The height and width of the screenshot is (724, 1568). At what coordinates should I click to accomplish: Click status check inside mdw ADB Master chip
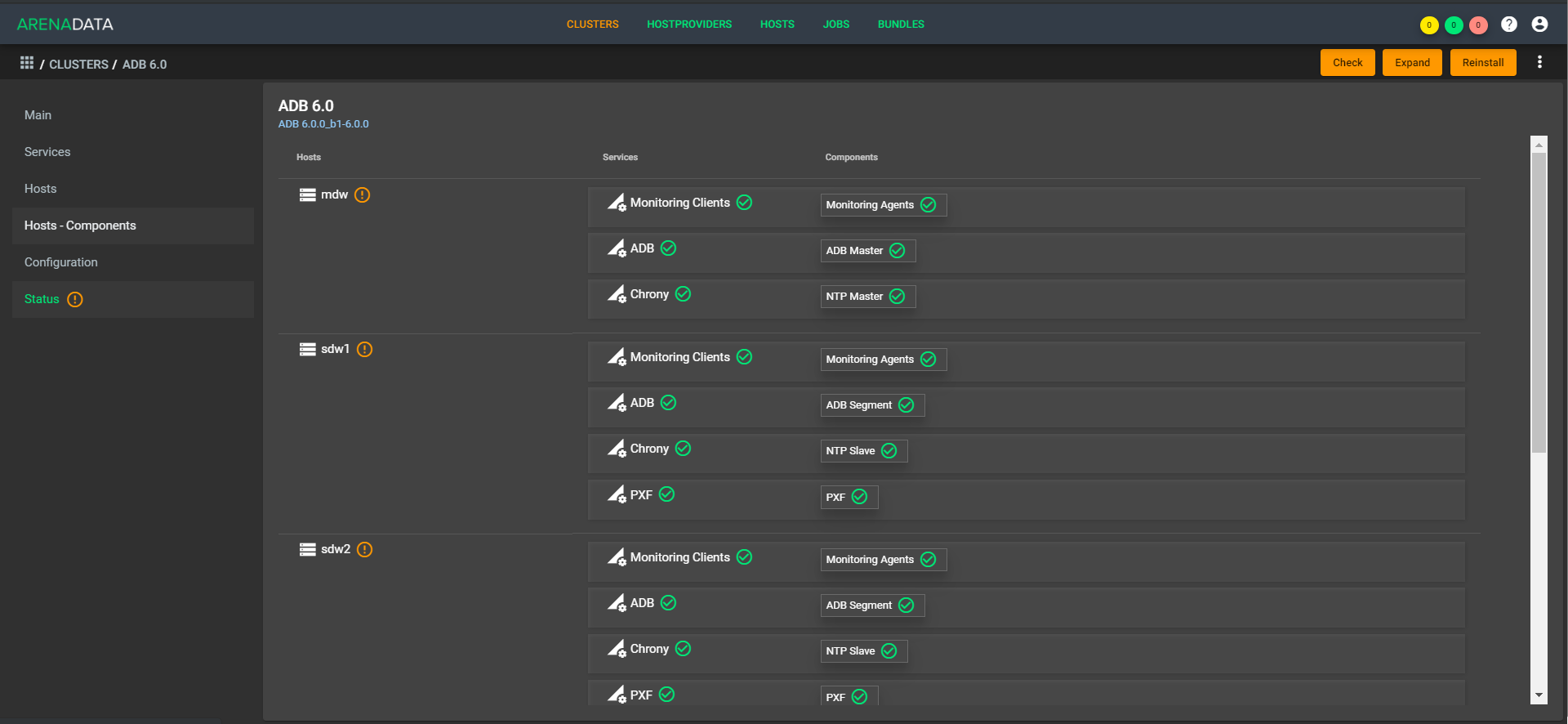pos(898,250)
